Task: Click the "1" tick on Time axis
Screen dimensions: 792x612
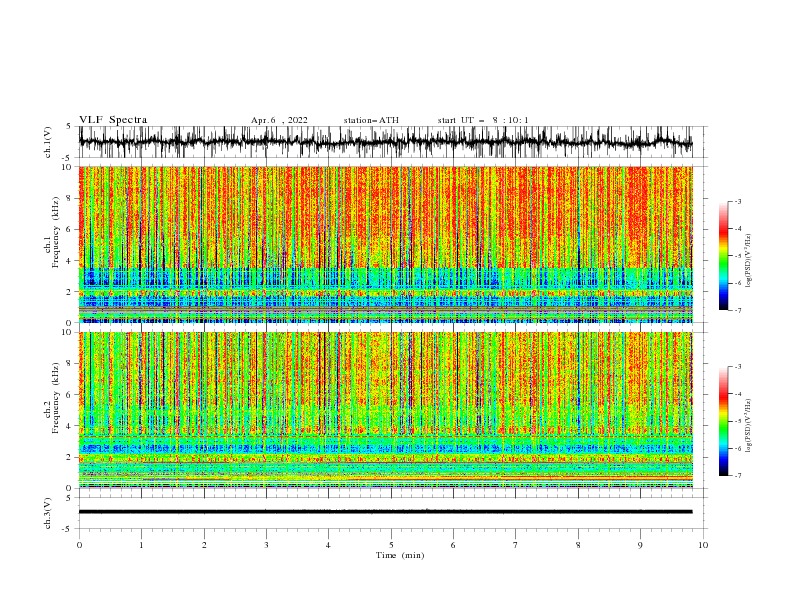Action: (x=141, y=545)
